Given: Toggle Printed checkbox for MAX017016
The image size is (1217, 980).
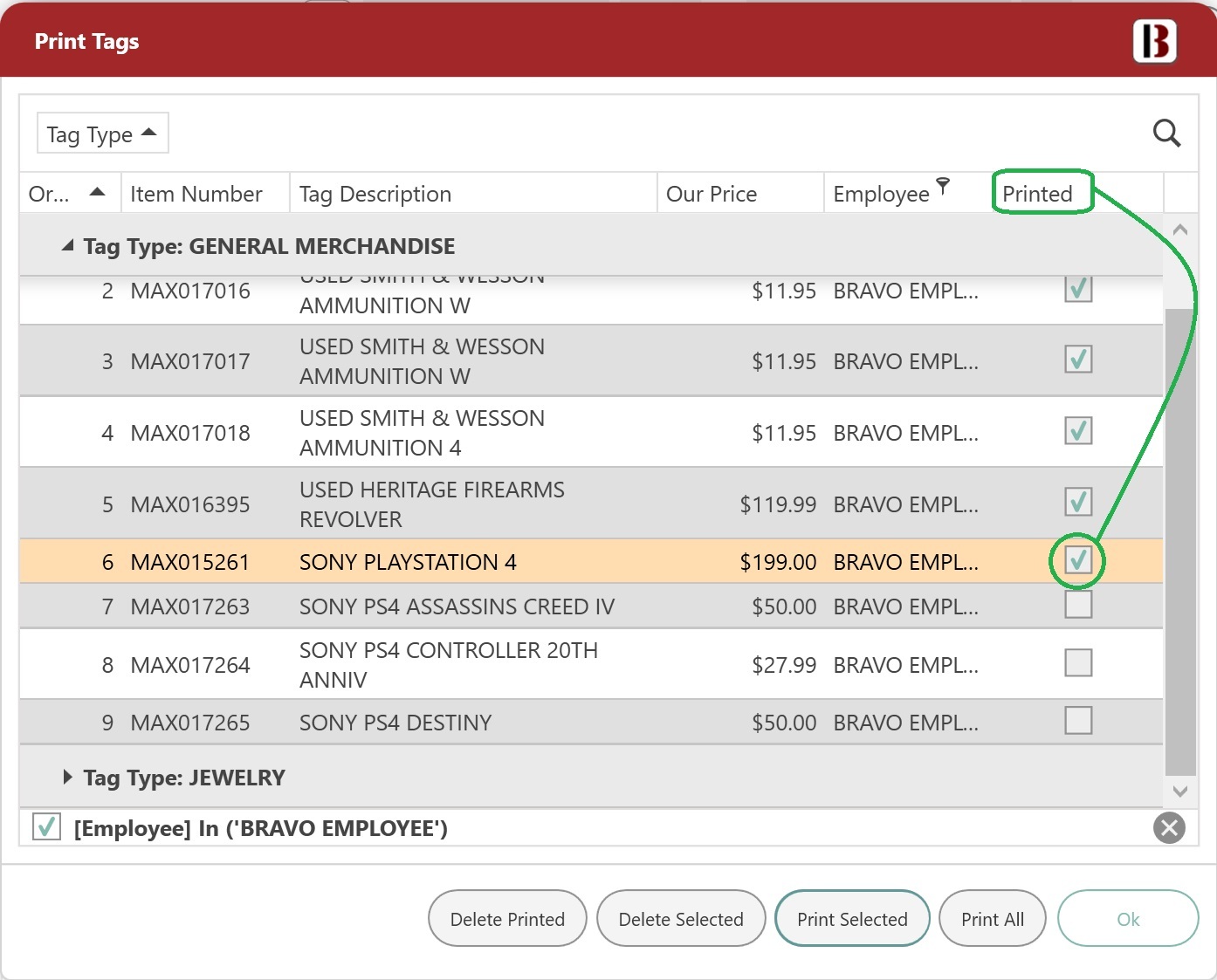Looking at the screenshot, I should point(1078,288).
